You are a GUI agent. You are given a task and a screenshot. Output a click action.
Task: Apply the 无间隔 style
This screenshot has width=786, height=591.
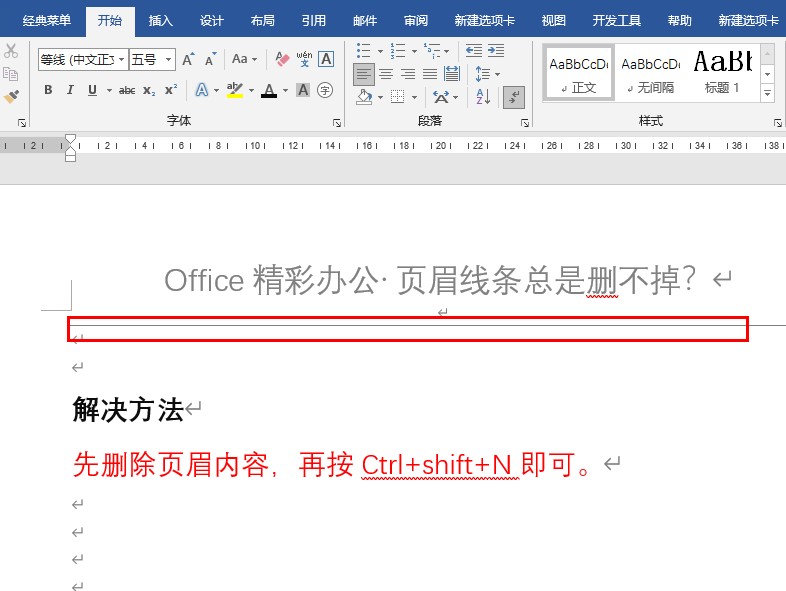(x=650, y=74)
